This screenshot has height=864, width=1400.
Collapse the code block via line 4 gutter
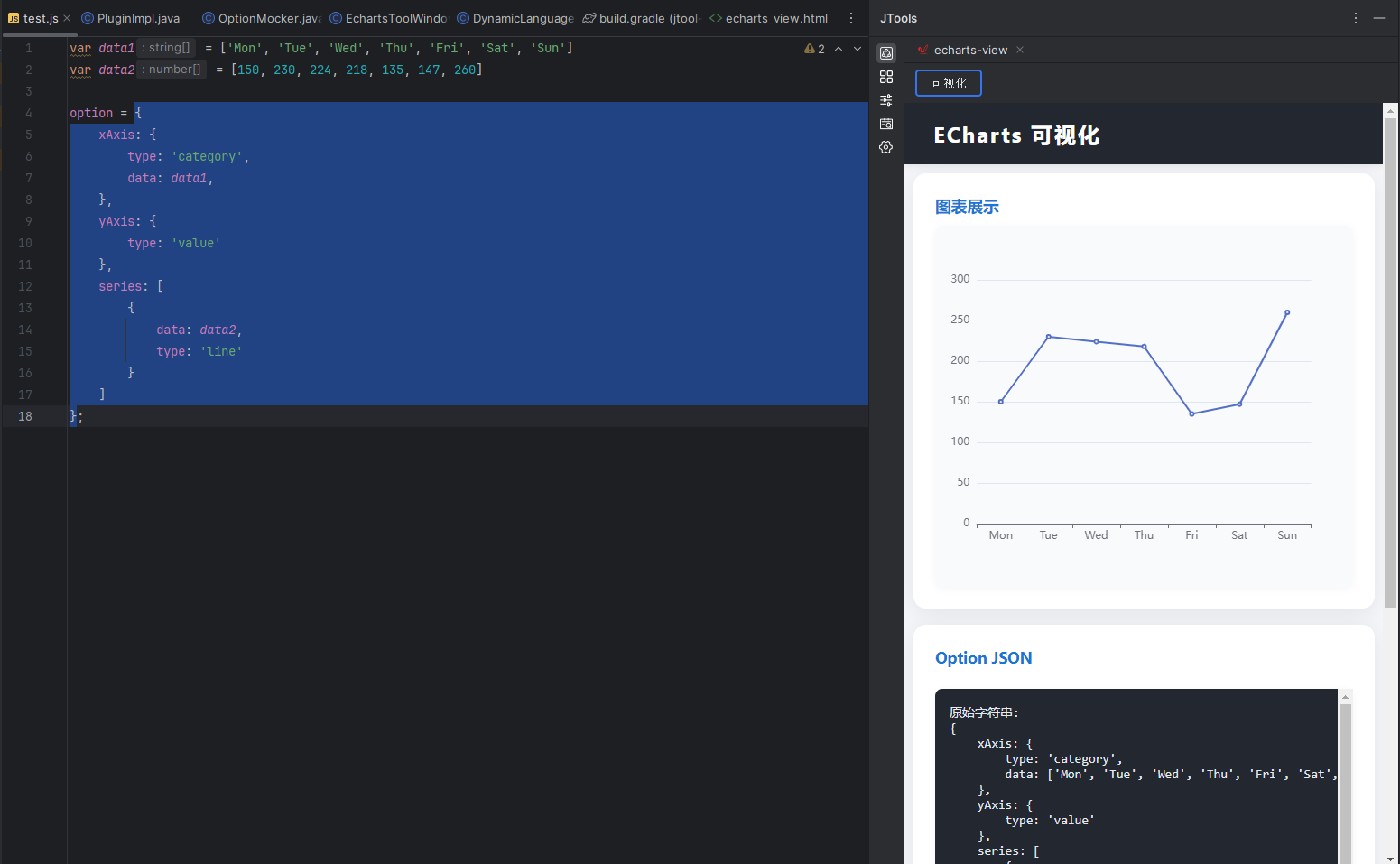(x=56, y=113)
